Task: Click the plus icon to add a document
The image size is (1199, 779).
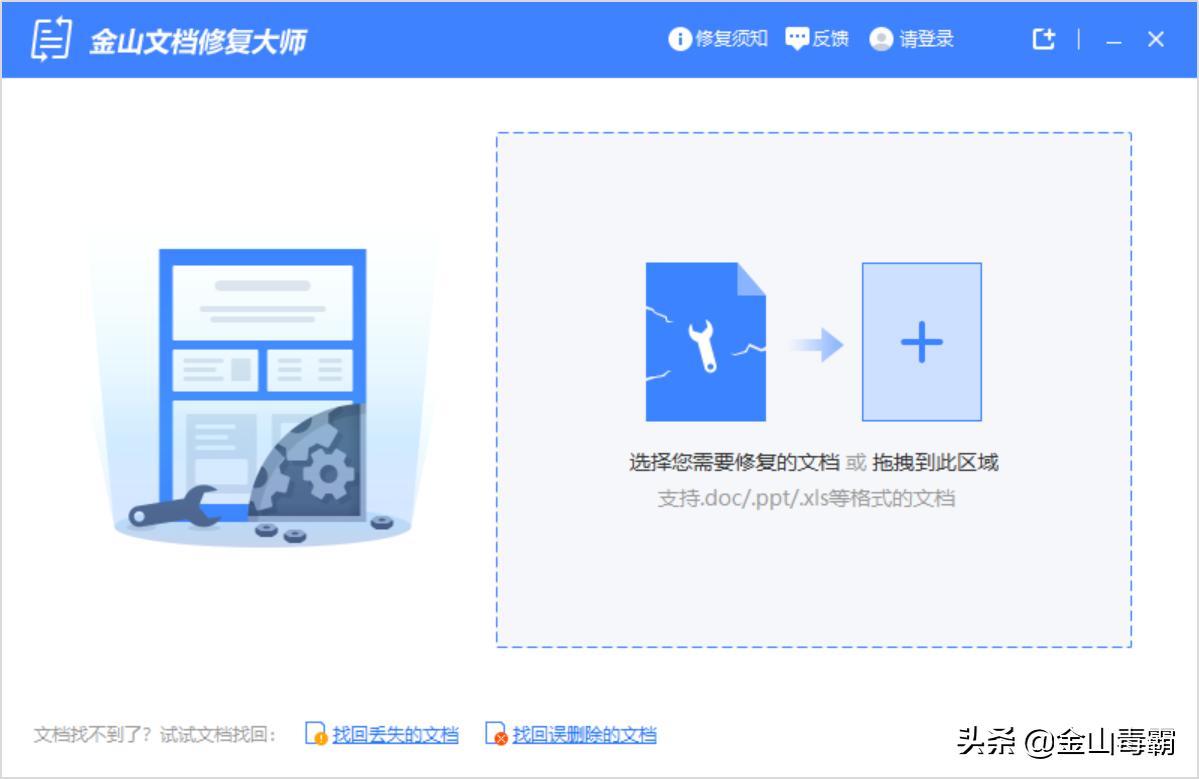Action: (x=922, y=342)
